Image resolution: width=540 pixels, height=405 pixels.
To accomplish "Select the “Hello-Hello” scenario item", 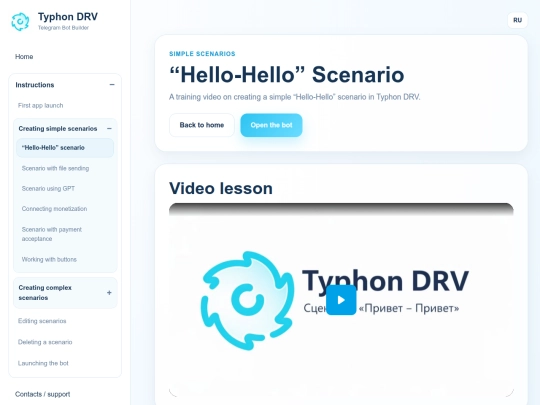I will point(65,148).
